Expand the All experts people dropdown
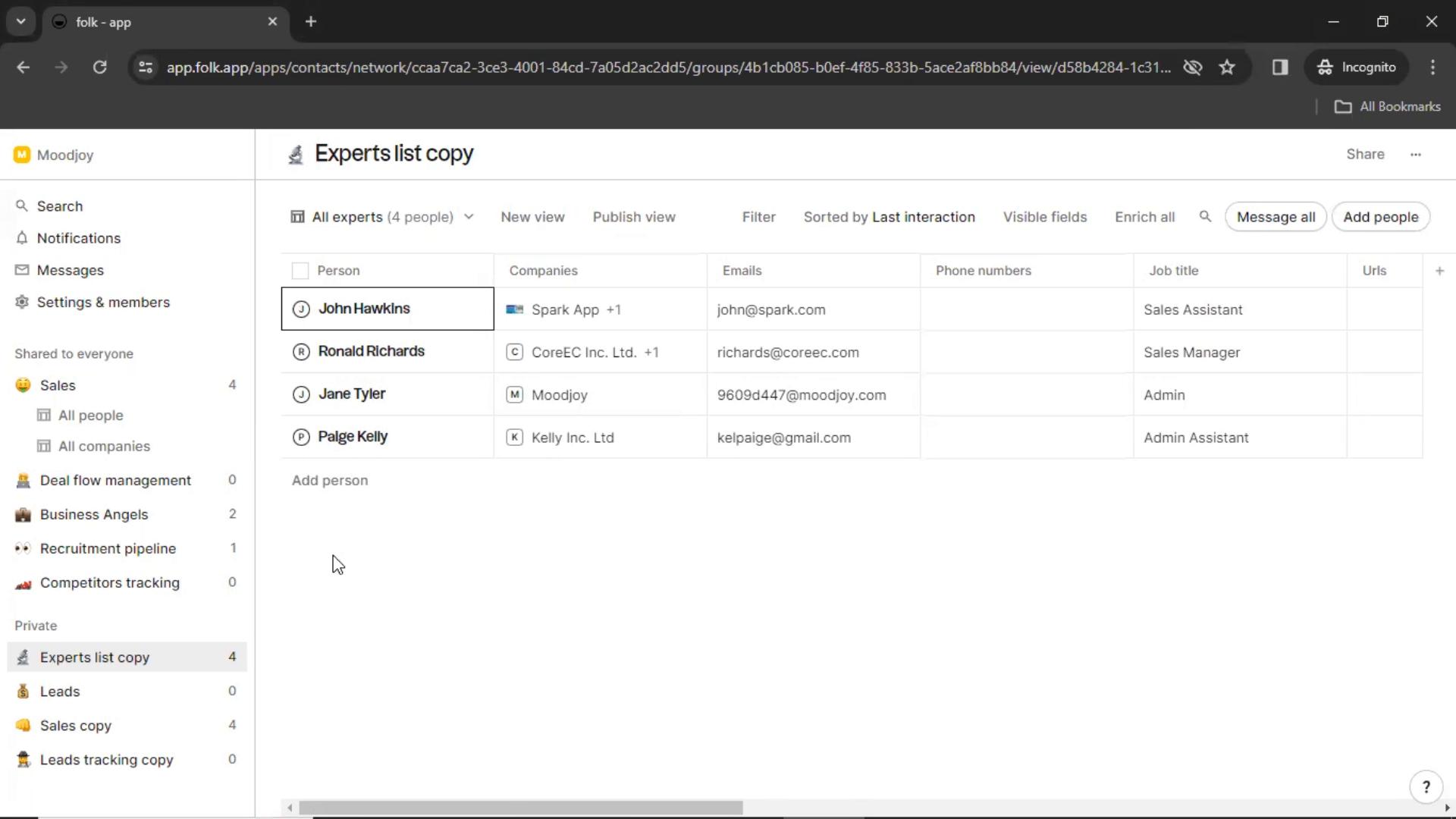The width and height of the screenshot is (1456, 819). (x=467, y=217)
